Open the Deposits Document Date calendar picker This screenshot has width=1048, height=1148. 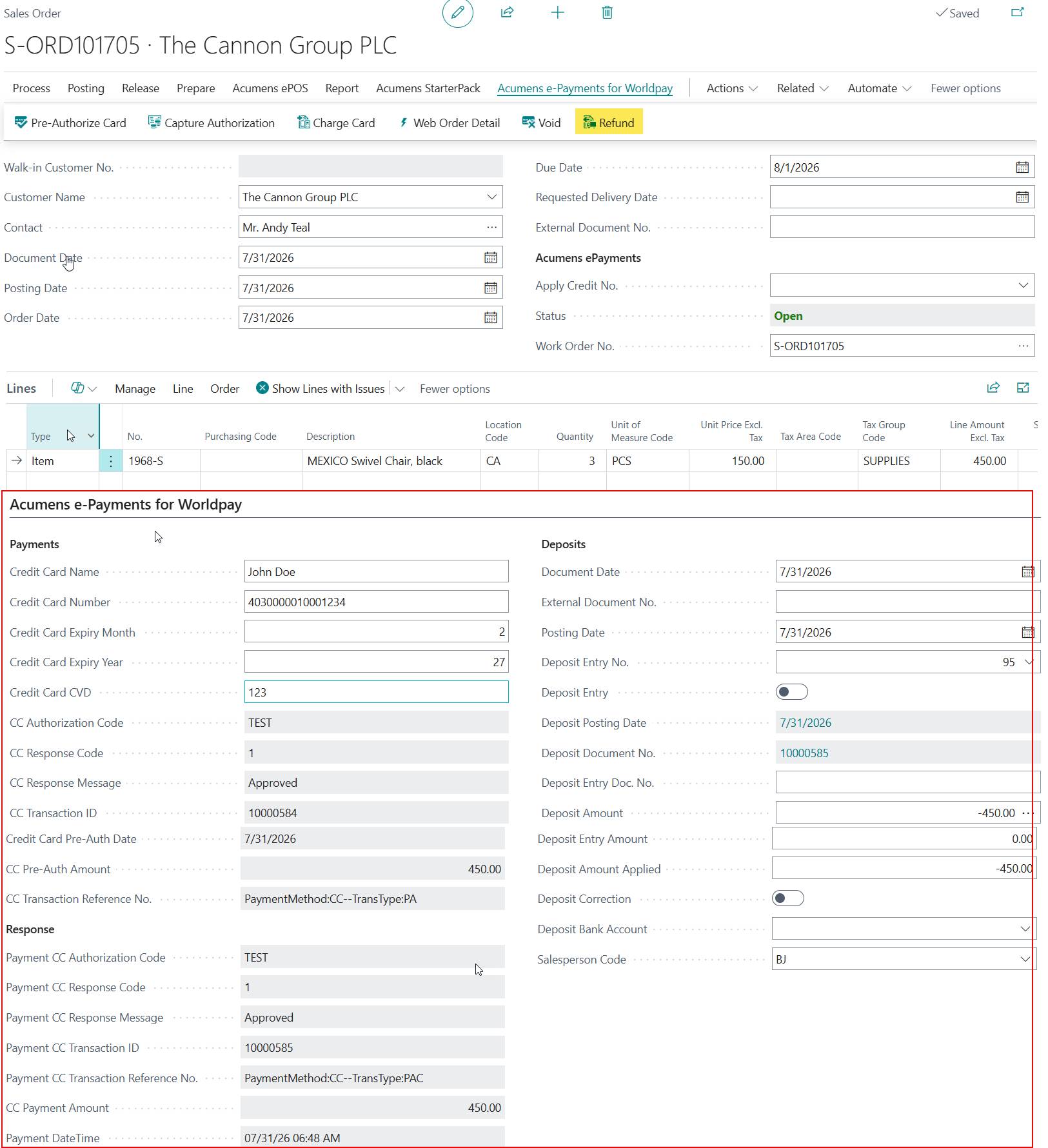click(x=1028, y=571)
